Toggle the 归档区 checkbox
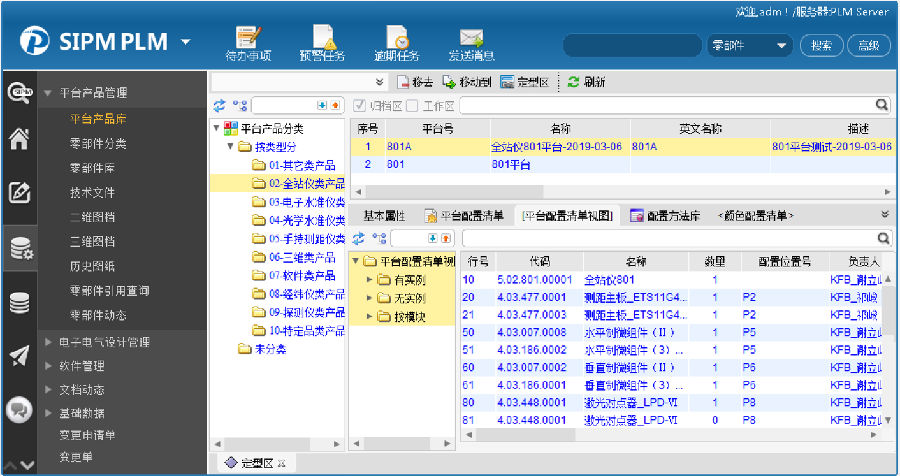 (360, 105)
